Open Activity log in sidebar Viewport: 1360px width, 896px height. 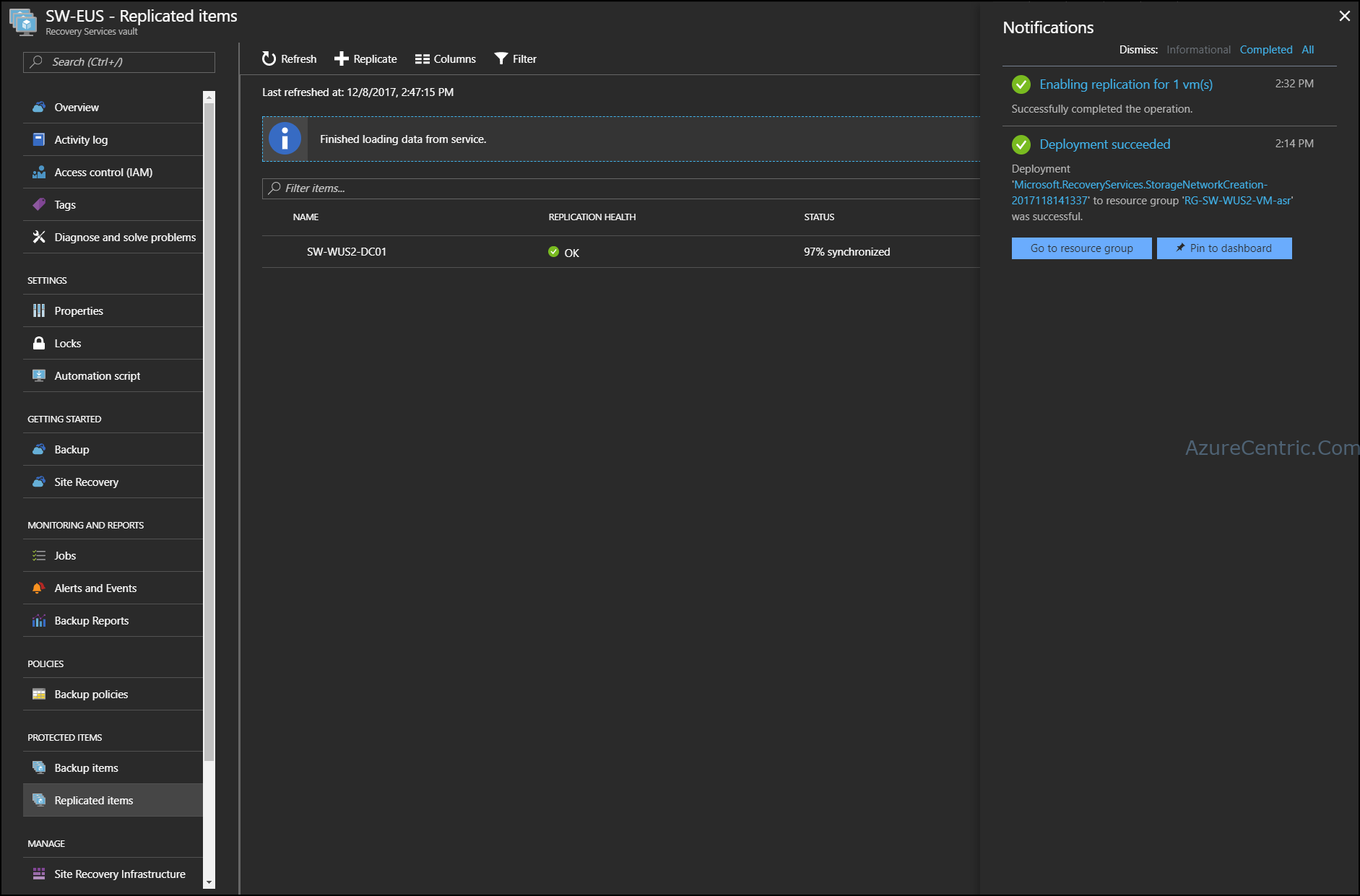coord(113,139)
